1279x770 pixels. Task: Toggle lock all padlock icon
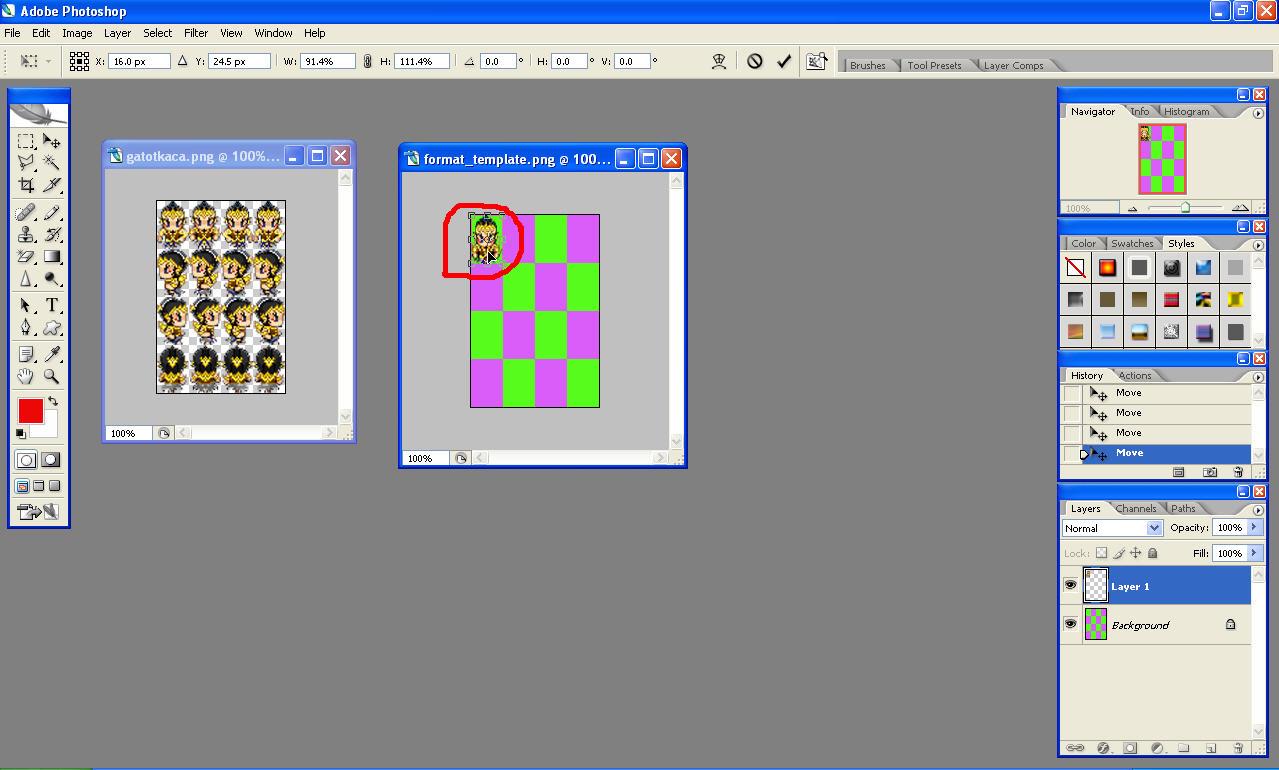click(x=1153, y=553)
